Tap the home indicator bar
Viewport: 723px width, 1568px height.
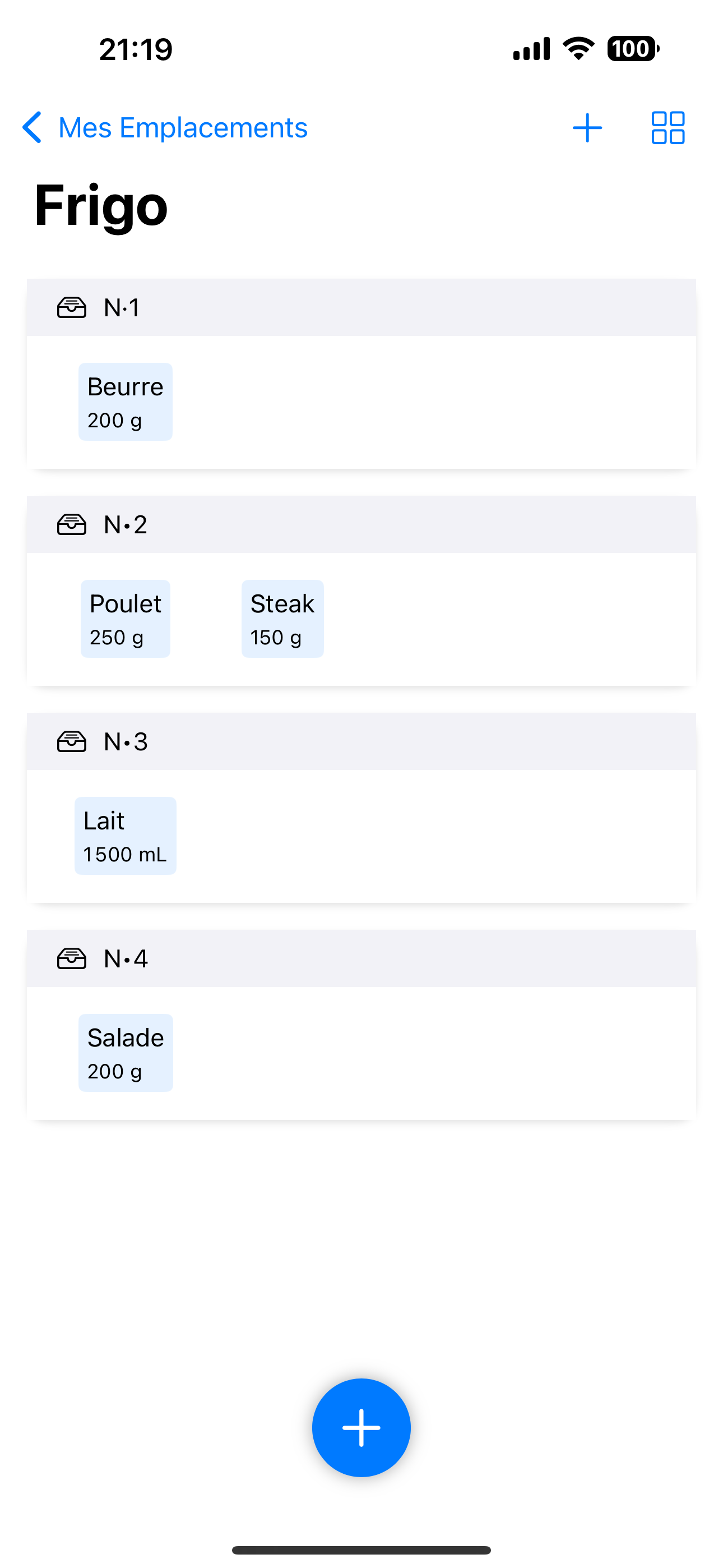pos(361,1549)
